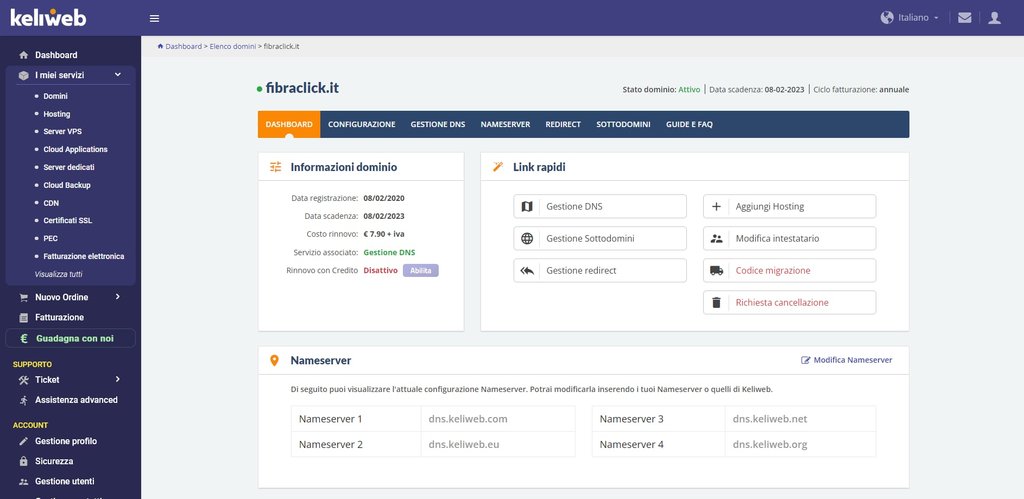
Task: Click the fibraclick.it domain heading
Action: coord(302,88)
